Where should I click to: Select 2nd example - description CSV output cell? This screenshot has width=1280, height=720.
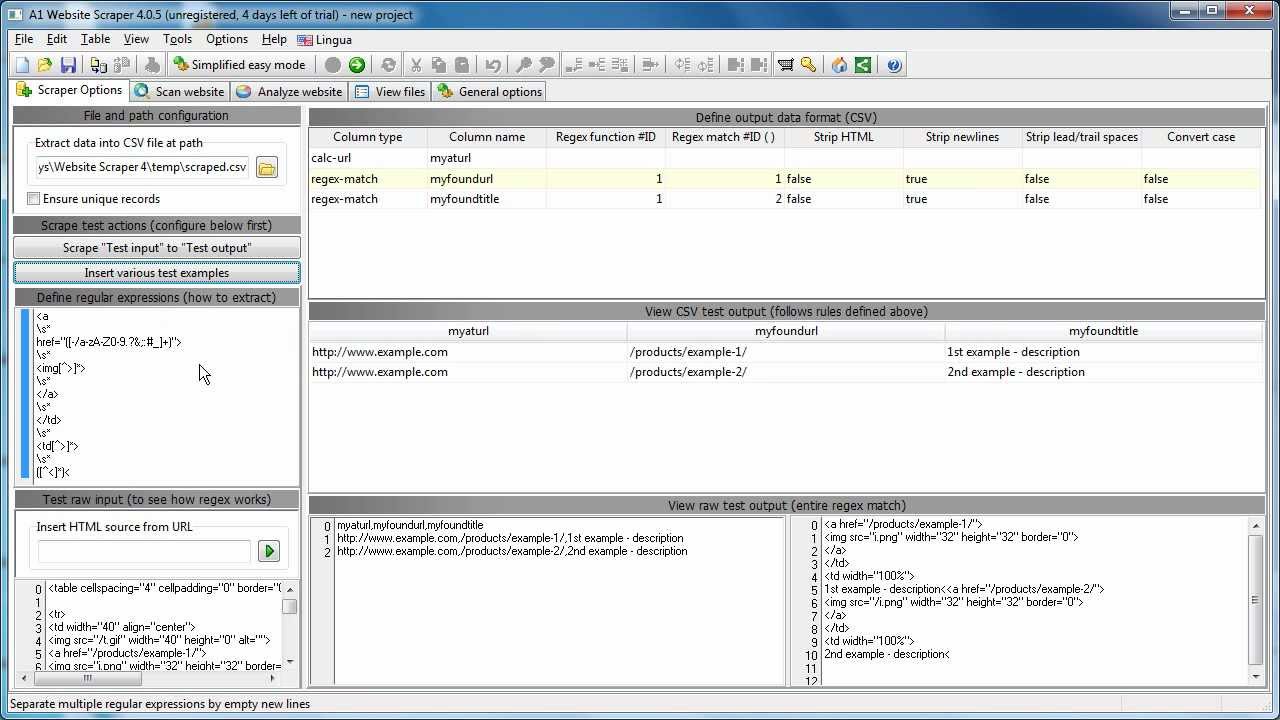(x=1102, y=372)
